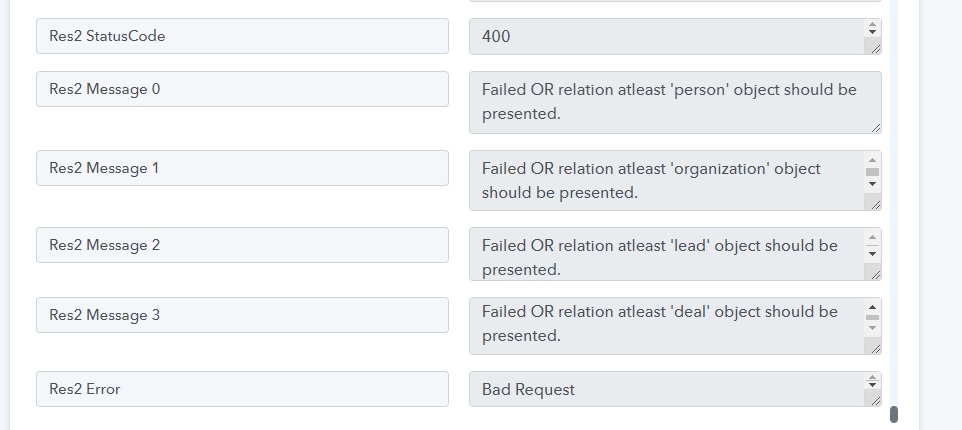
Task: Click the Res2 Message 2 label field
Action: [242, 245]
